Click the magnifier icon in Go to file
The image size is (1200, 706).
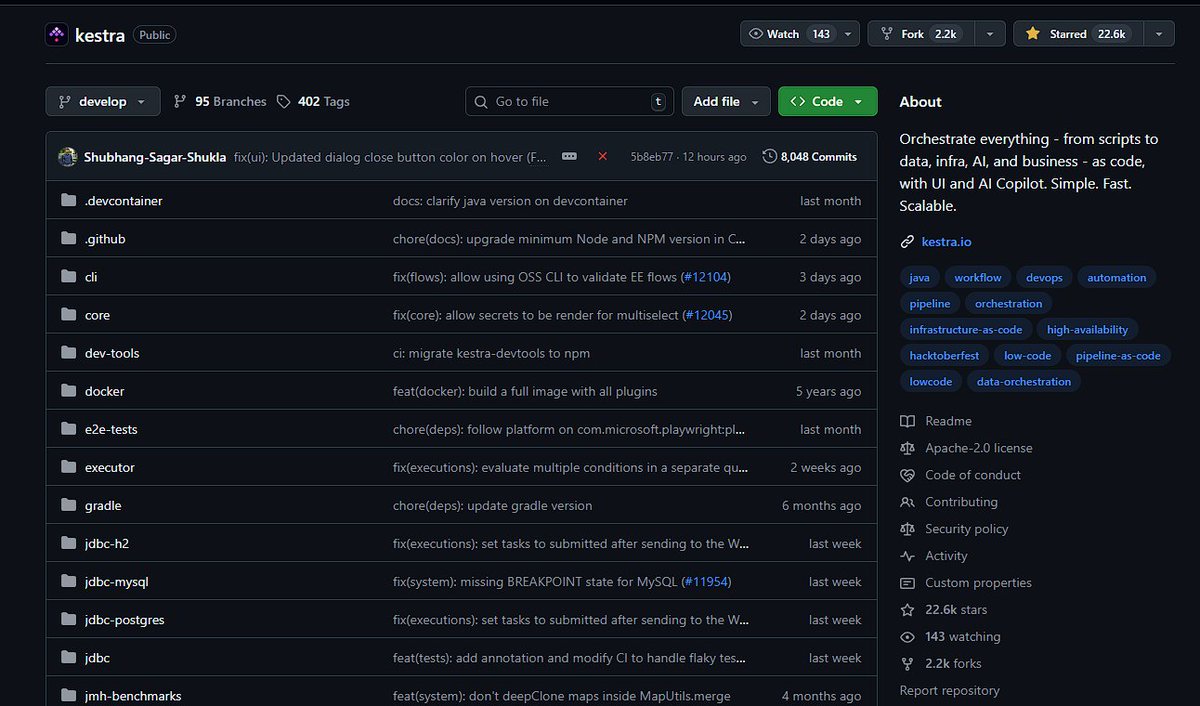482,102
